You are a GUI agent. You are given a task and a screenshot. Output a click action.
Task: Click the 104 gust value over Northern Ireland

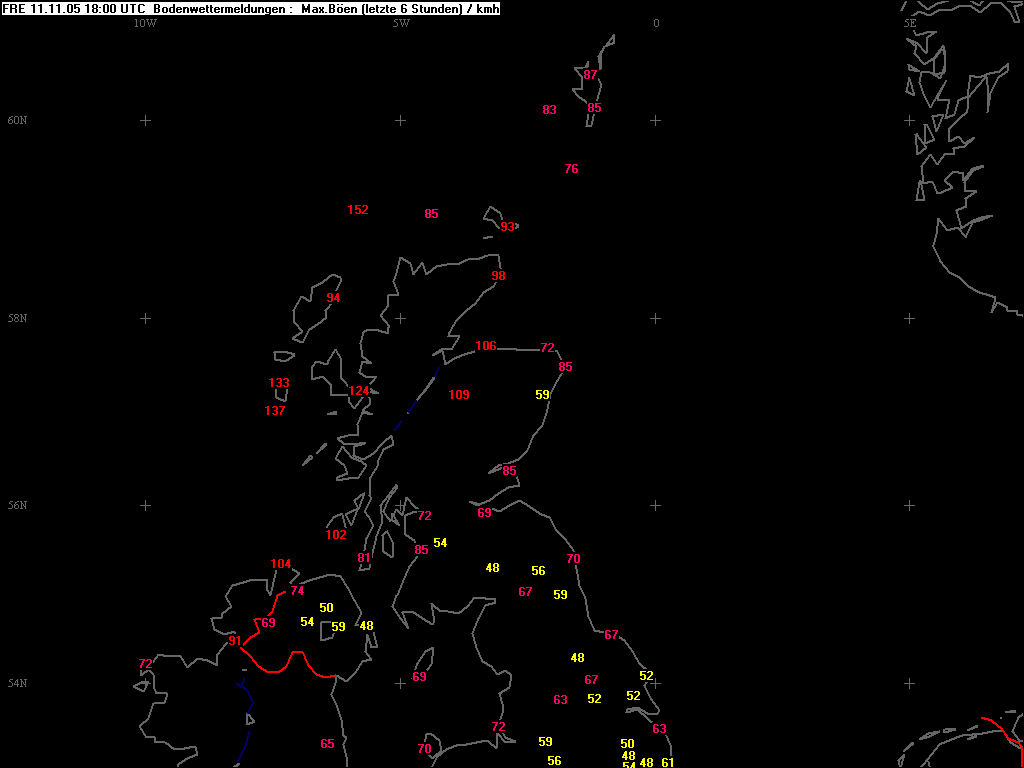click(x=281, y=564)
